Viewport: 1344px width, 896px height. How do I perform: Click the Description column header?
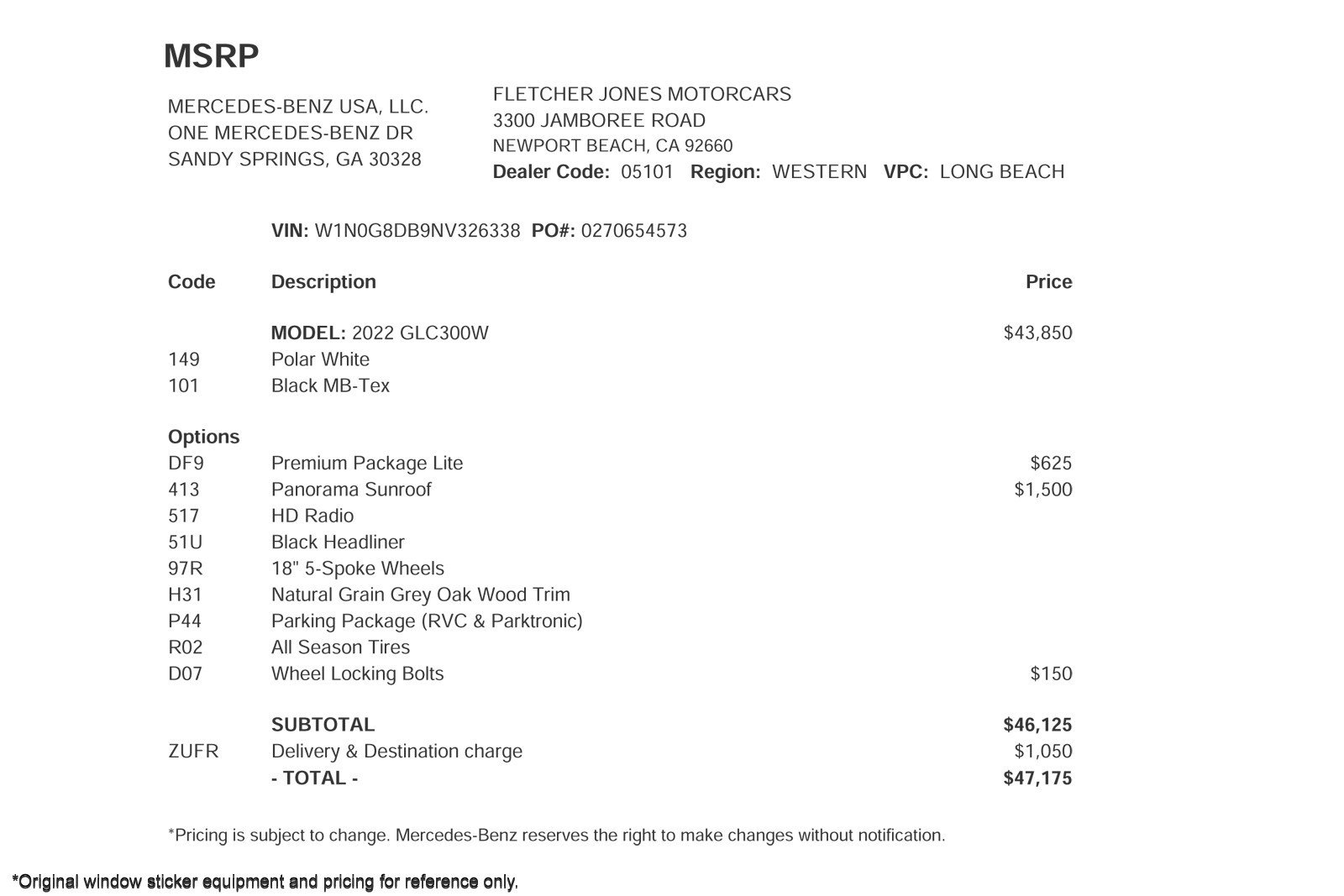tap(323, 282)
